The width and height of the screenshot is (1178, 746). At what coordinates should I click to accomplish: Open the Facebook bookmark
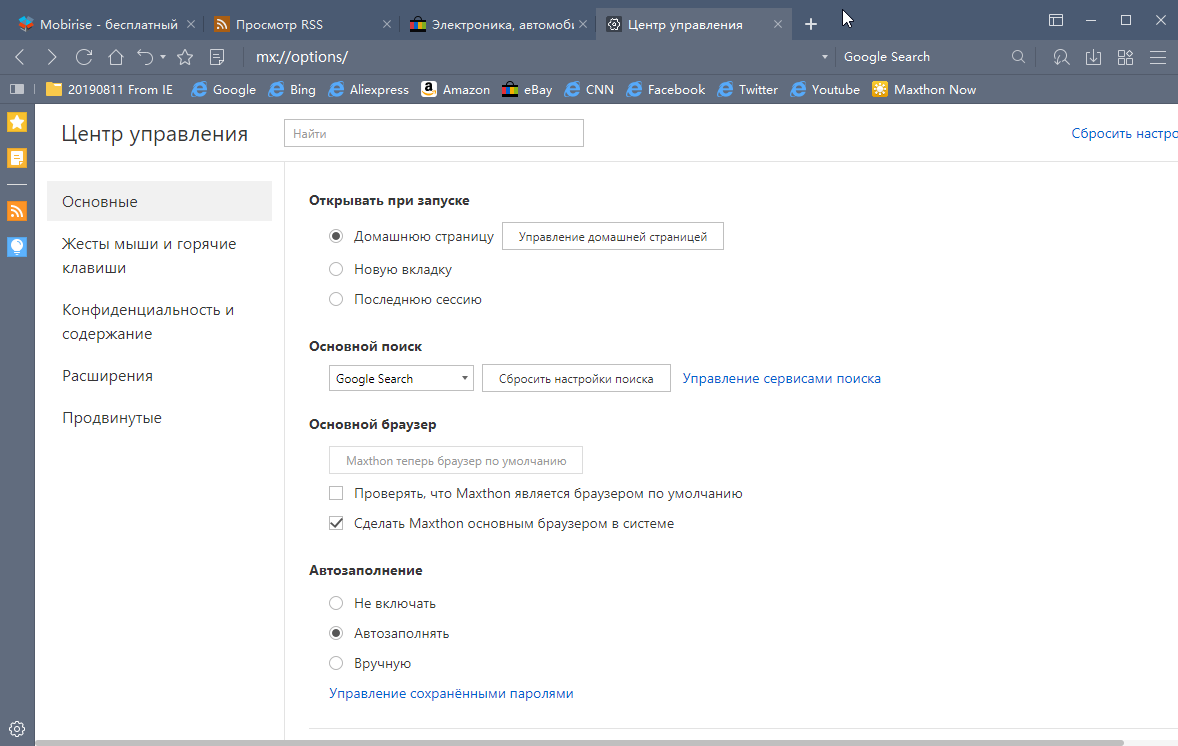click(666, 89)
